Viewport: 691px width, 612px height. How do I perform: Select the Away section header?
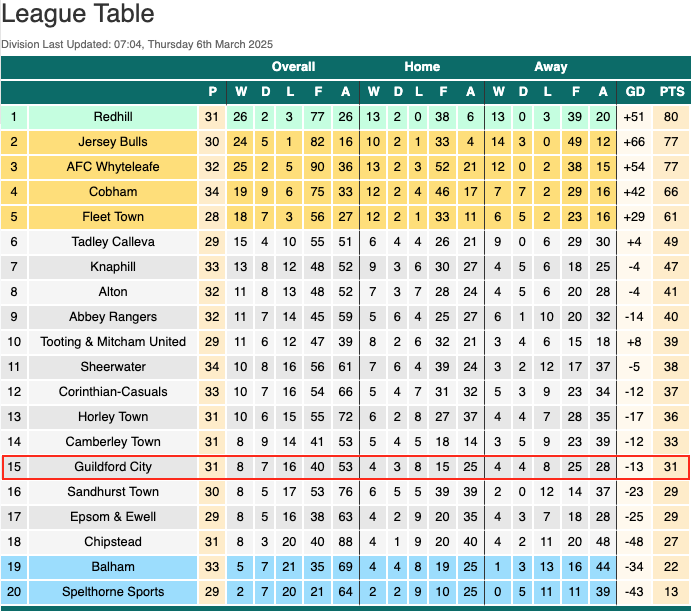tap(551, 67)
